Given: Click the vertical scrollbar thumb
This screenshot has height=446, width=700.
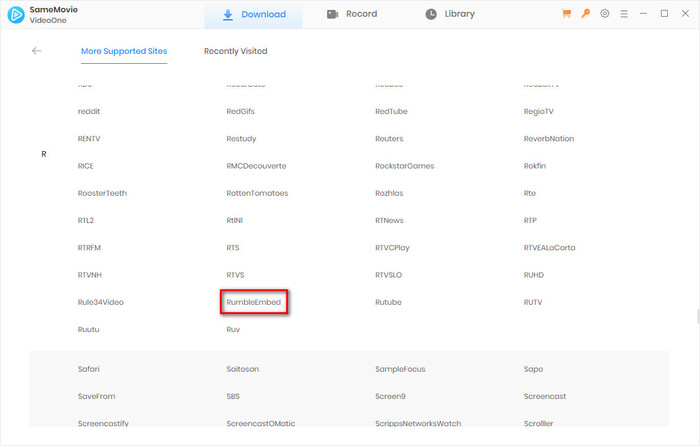Looking at the screenshot, I should 698,317.
